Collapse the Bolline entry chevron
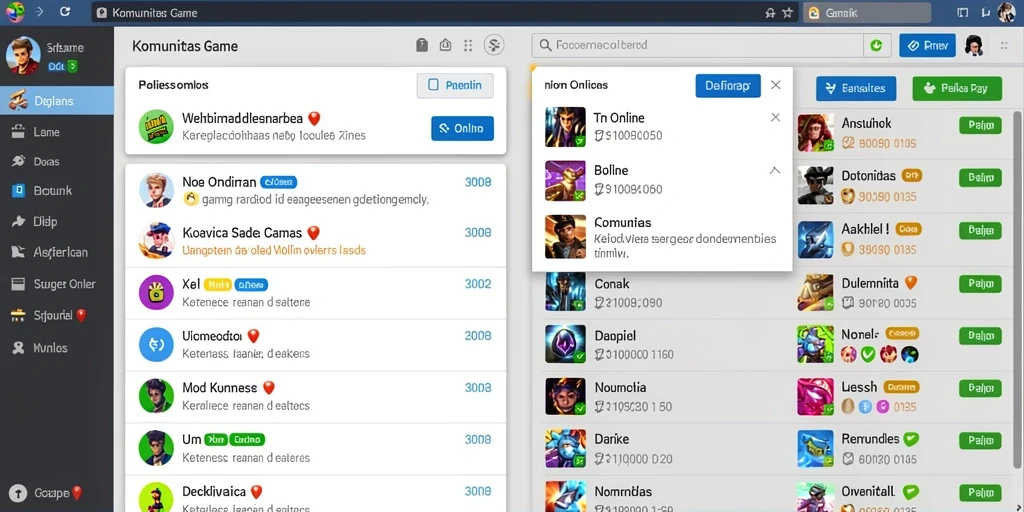 coord(775,170)
